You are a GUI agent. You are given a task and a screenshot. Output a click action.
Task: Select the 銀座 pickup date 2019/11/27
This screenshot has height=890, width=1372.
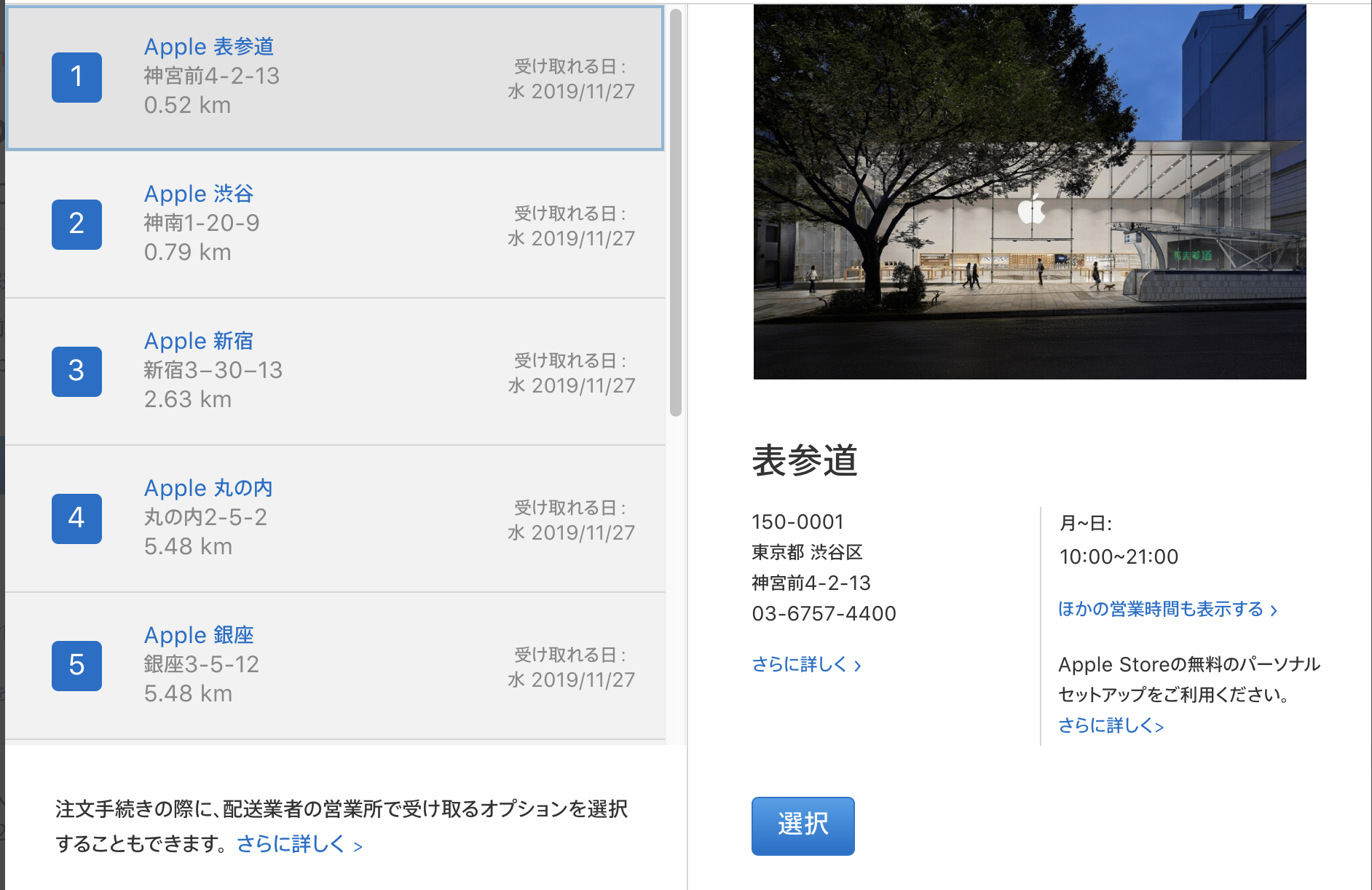pos(572,680)
